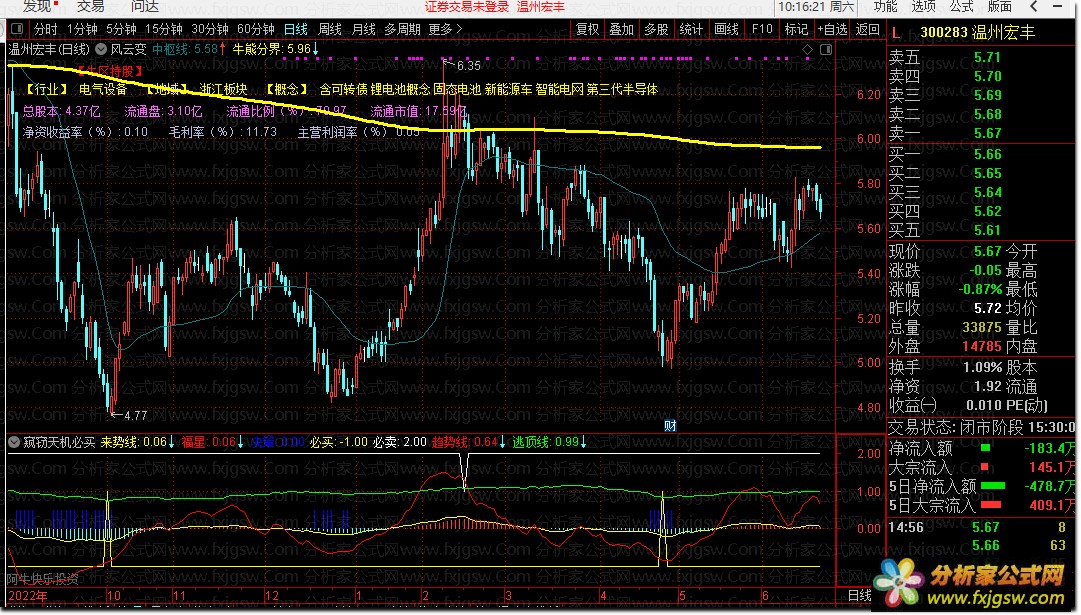This screenshot has height=615, width=1081.
Task: Click the 证券交易未登录 login notice
Action: [x=467, y=7]
